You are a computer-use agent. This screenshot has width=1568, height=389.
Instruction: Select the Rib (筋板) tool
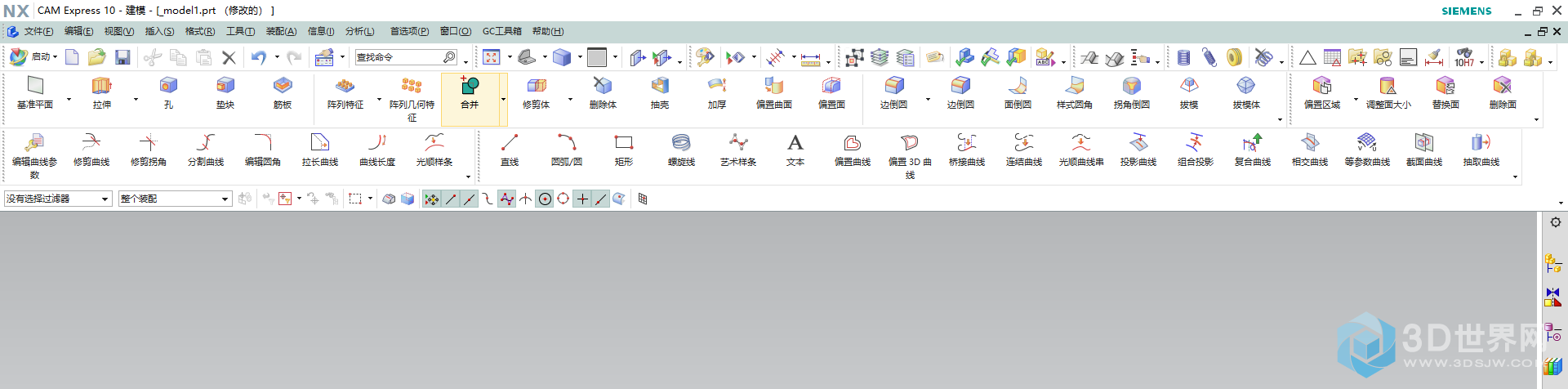283,92
